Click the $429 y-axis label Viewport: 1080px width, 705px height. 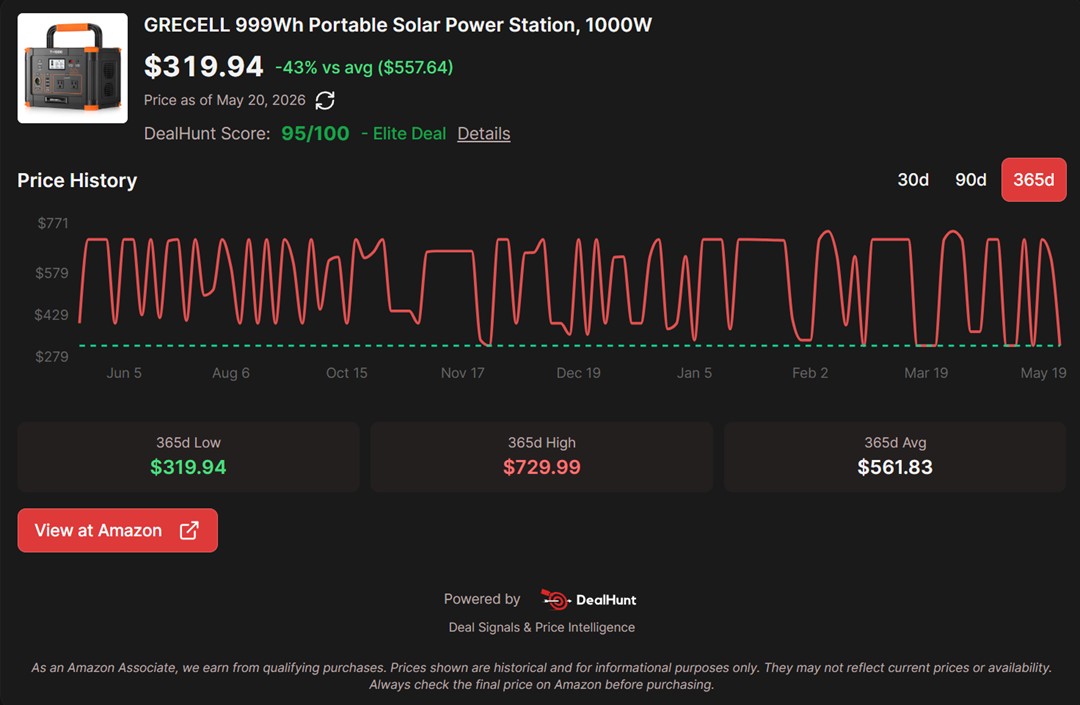[x=52, y=315]
